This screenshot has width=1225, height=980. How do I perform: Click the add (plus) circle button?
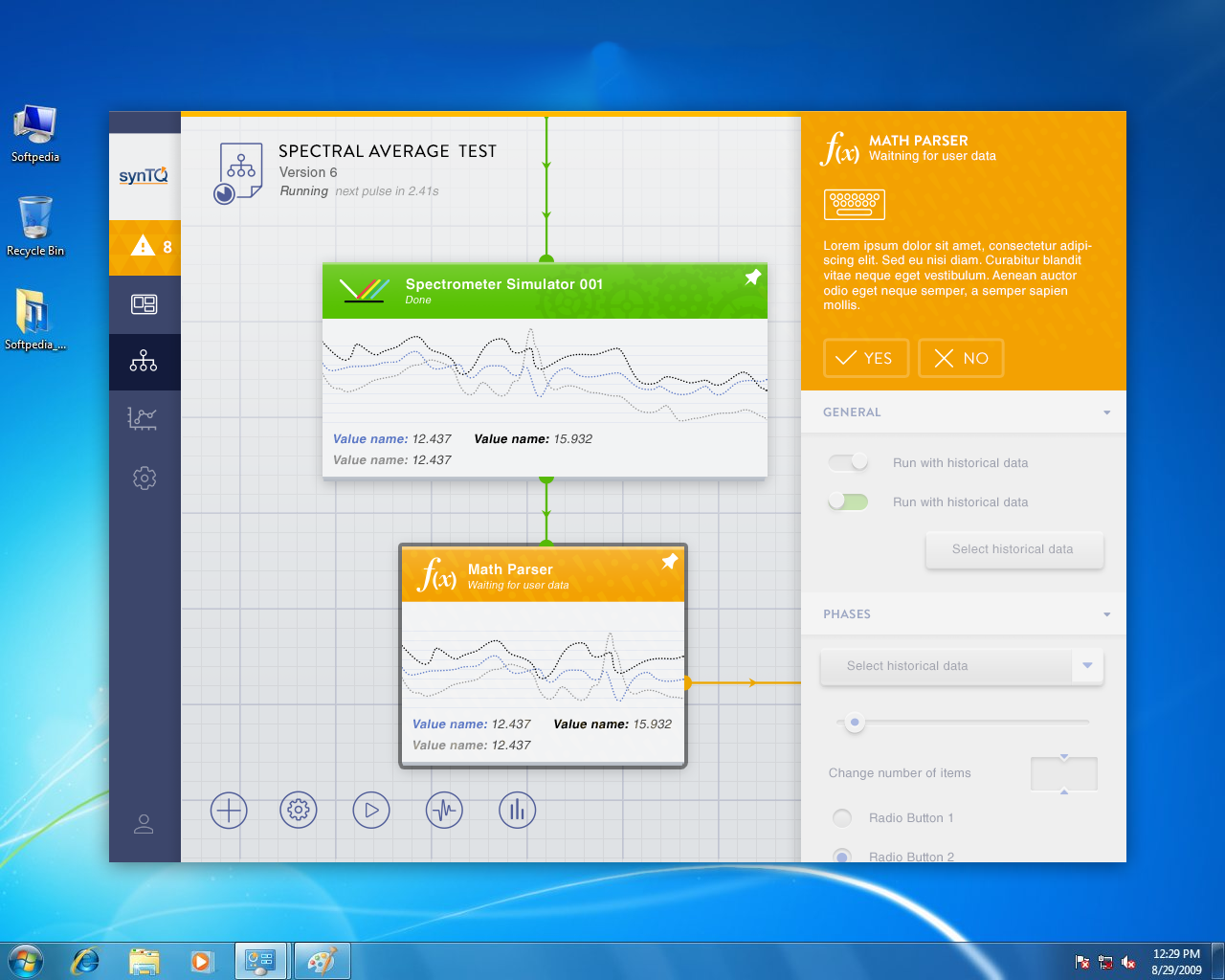(229, 811)
